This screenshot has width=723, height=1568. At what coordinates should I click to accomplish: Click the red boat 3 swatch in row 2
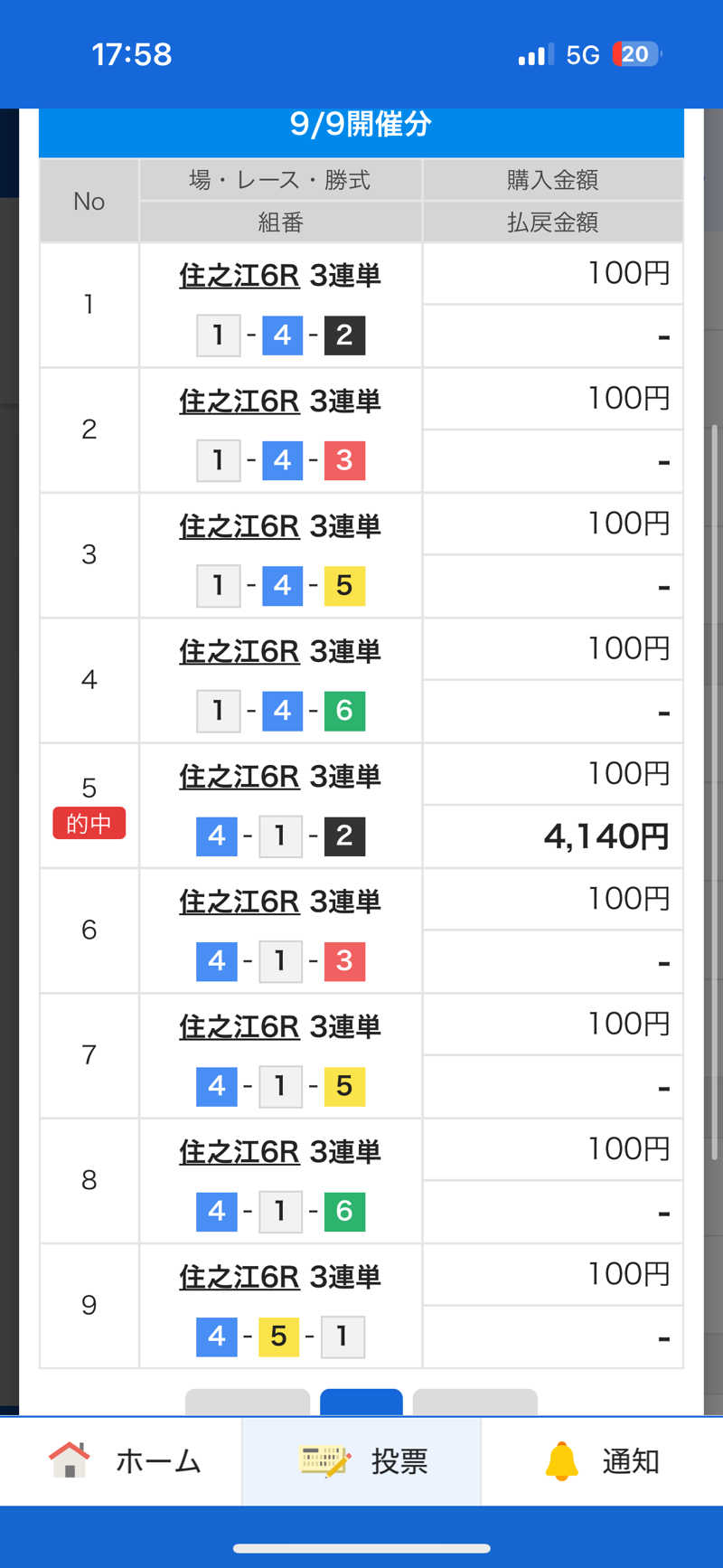344,459
